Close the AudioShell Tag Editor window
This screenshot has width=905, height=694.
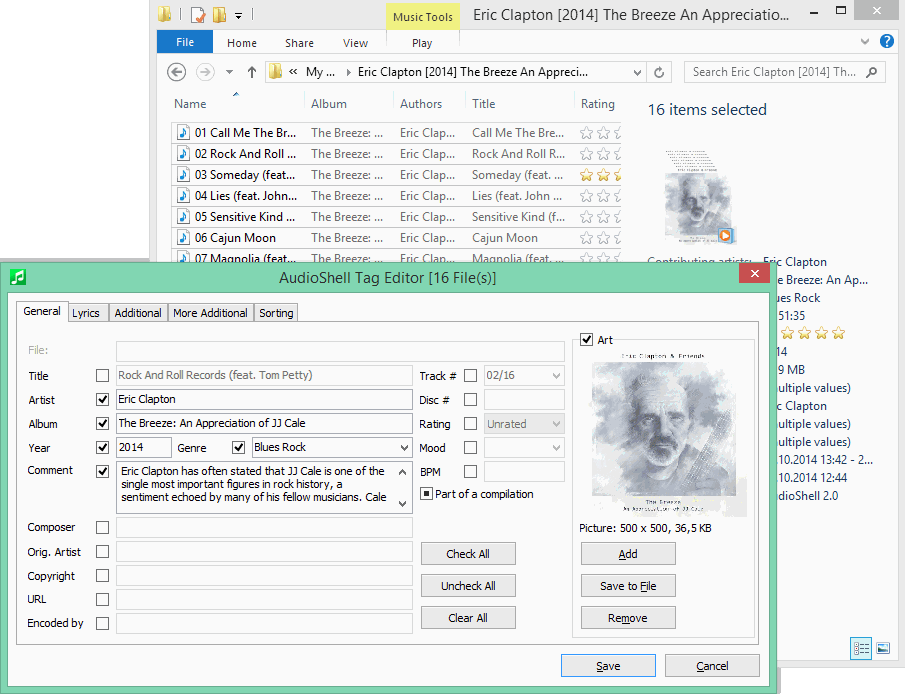click(x=754, y=274)
